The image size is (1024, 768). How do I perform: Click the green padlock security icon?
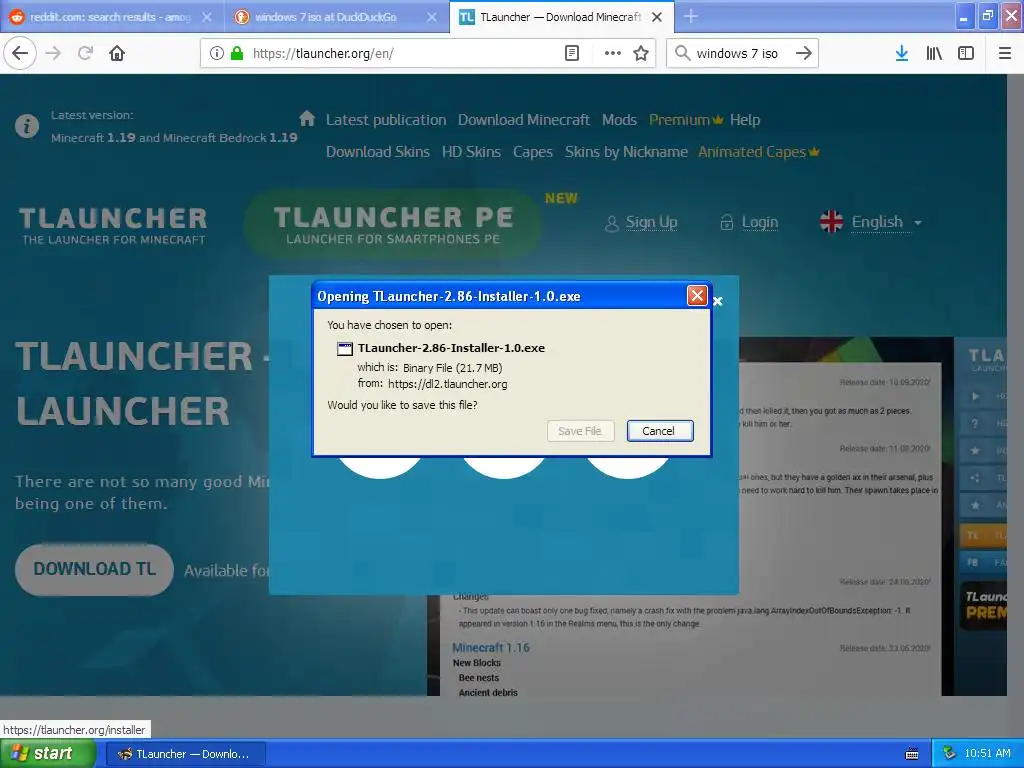237,53
